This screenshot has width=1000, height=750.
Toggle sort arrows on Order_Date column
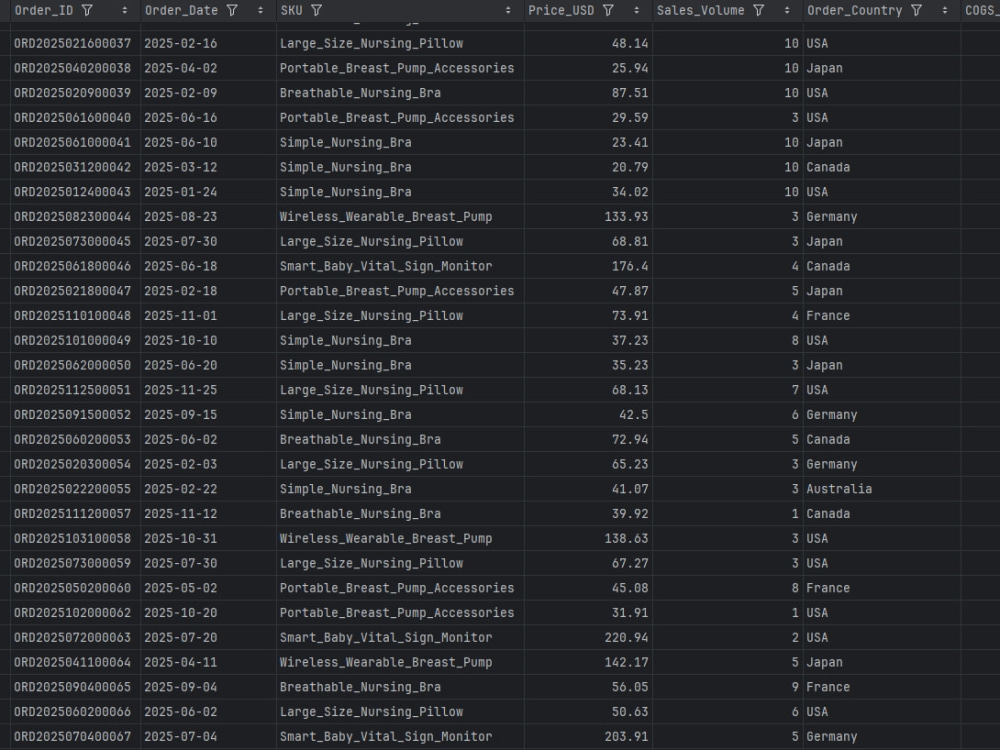pos(260,10)
